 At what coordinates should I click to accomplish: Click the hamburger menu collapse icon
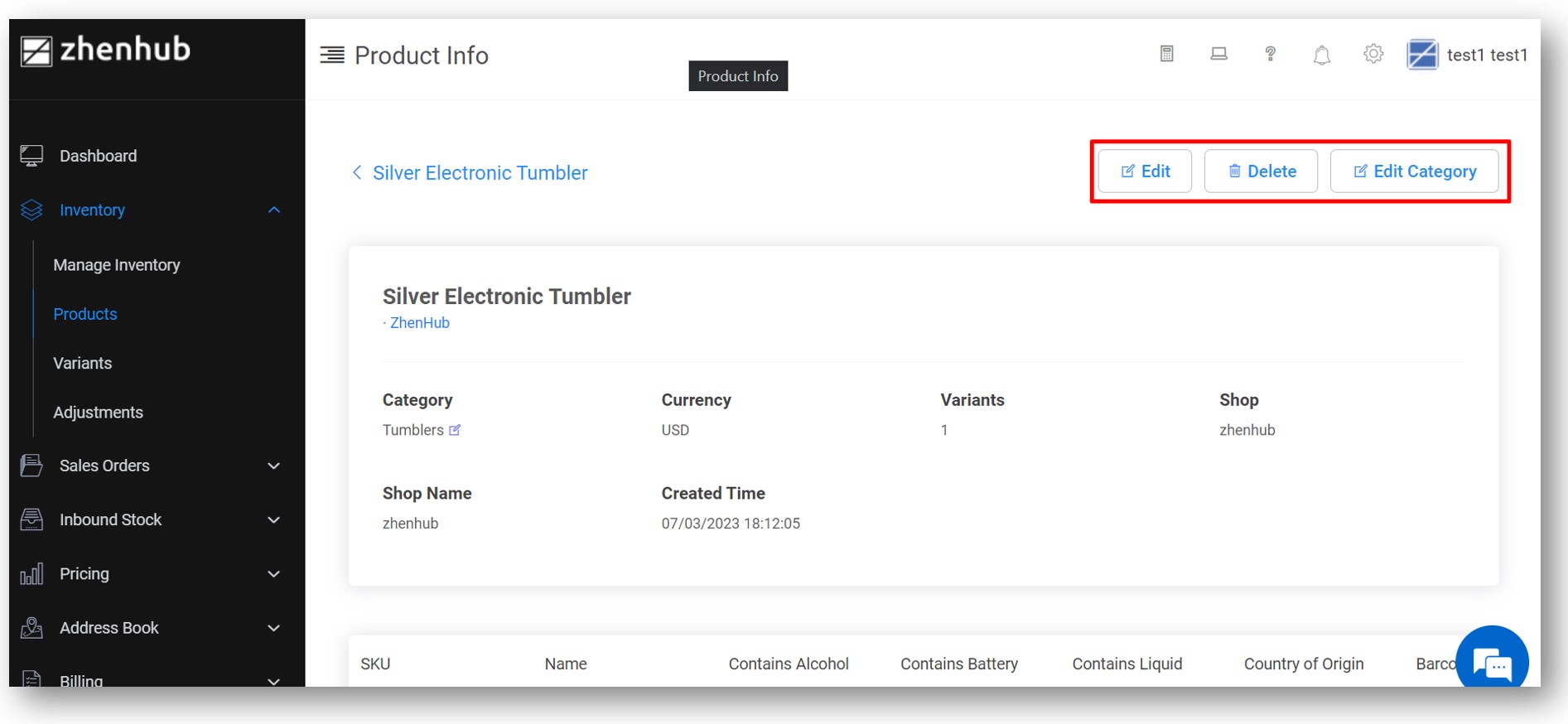(x=332, y=56)
